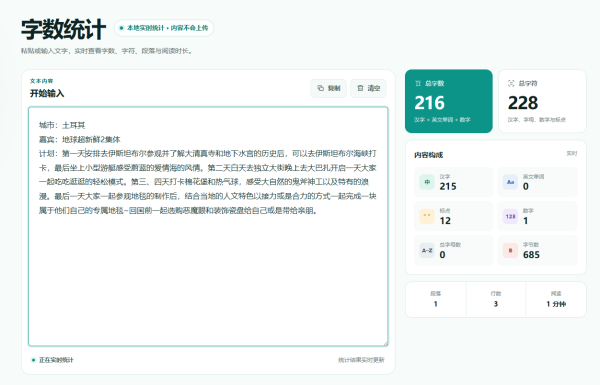Click the 字节数 value 685
600x385 pixels.
coord(531,255)
